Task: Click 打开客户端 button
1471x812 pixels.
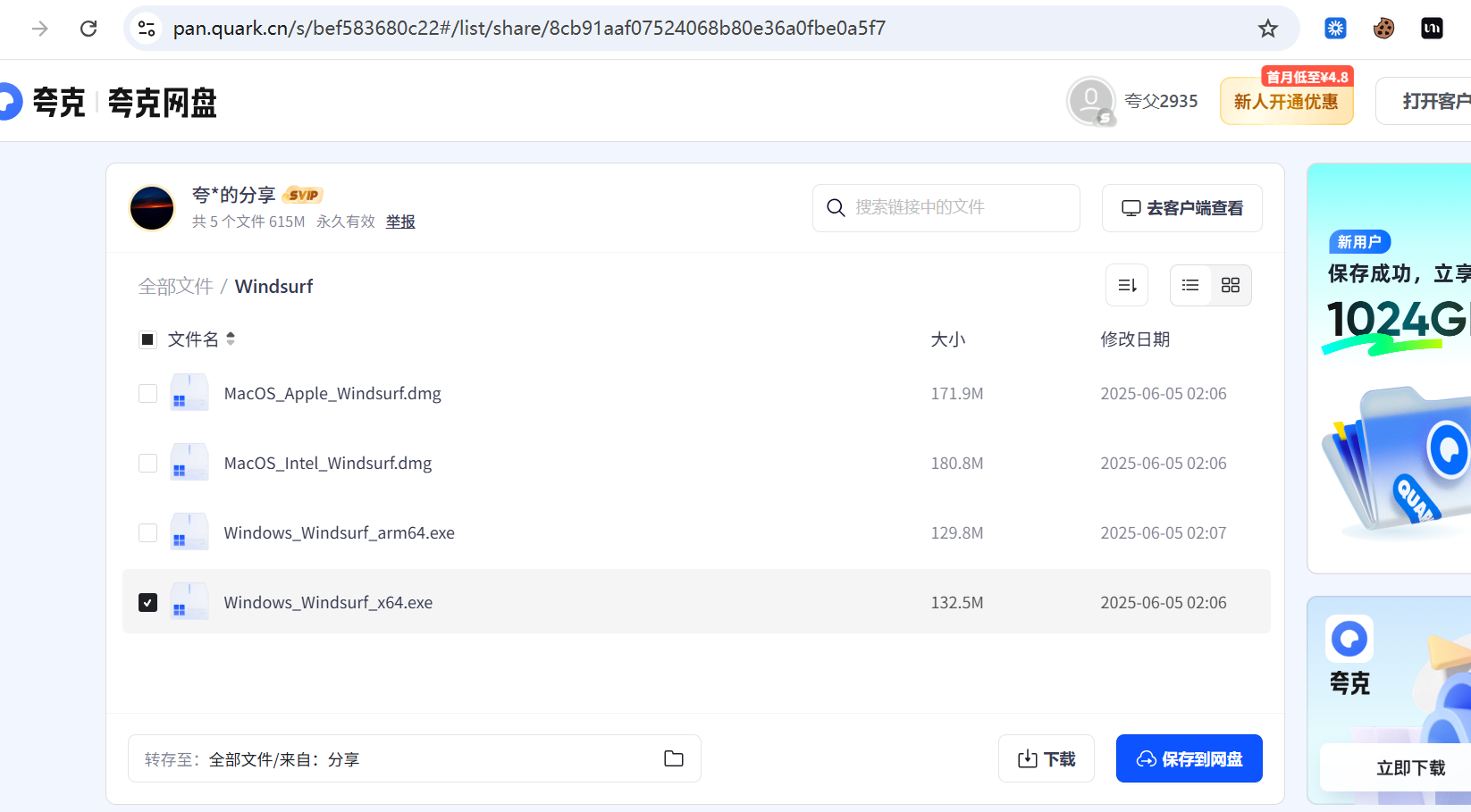Action: click(x=1424, y=101)
